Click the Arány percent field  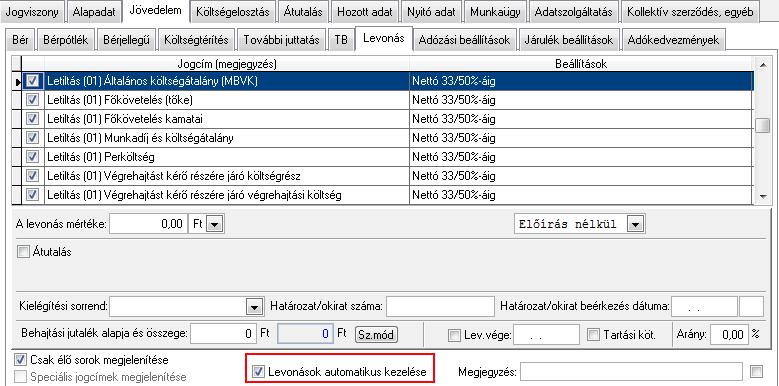(730, 334)
